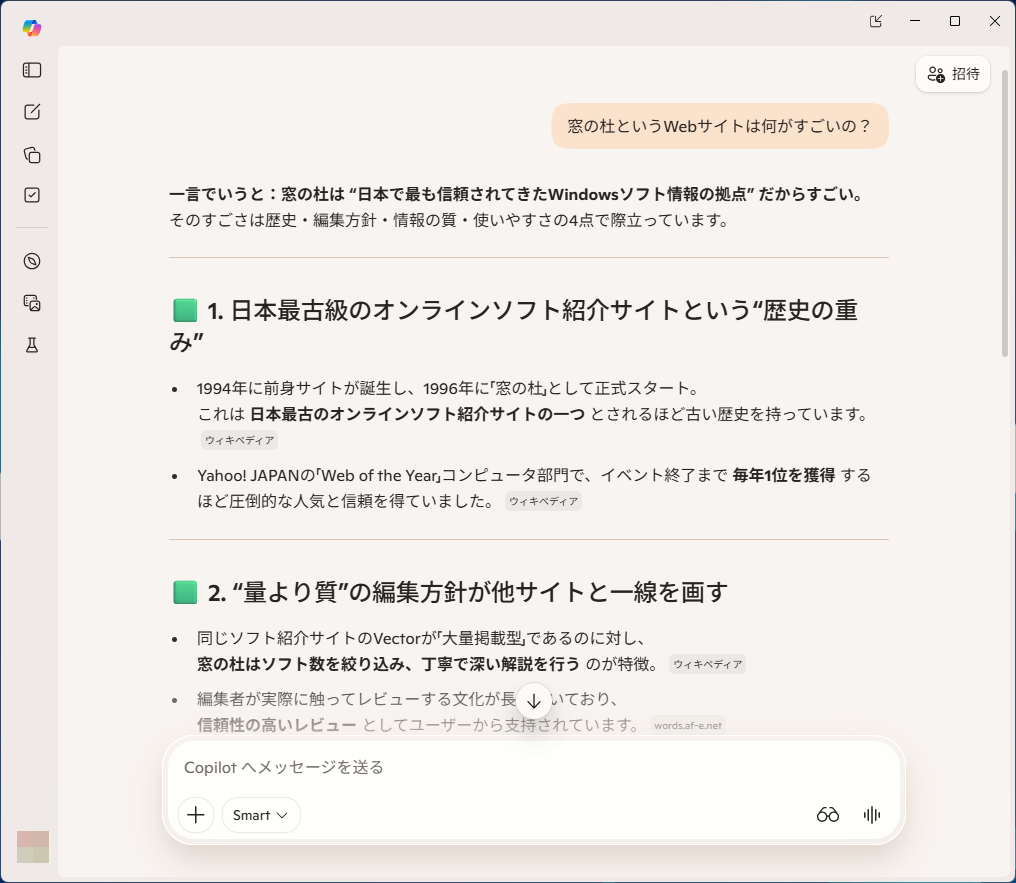The height and width of the screenshot is (883, 1016).
Task: Activate Copilot Vision glasses icon
Action: click(828, 815)
